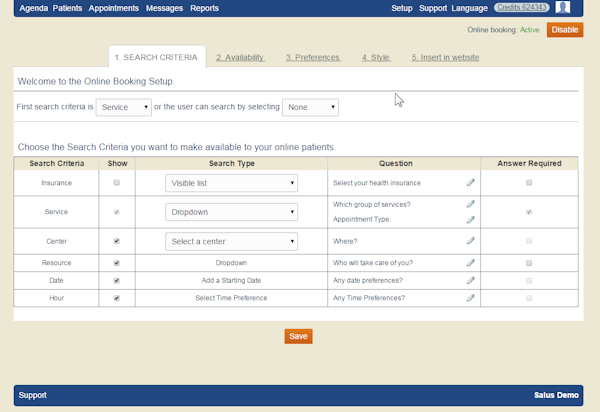Click the Resource row 'Dropdown' text

click(x=231, y=263)
